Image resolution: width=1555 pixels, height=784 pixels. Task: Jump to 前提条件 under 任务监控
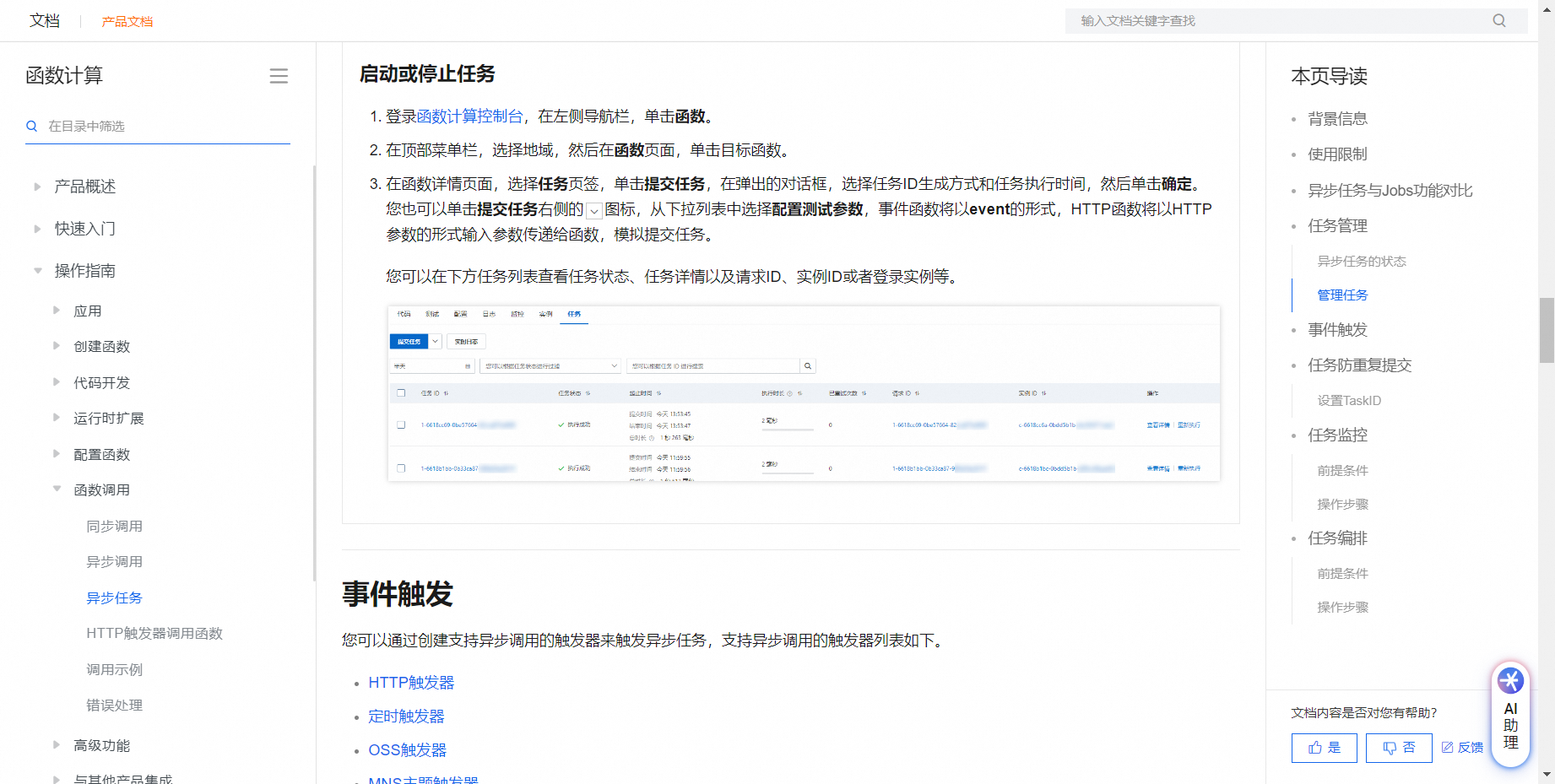1342,471
